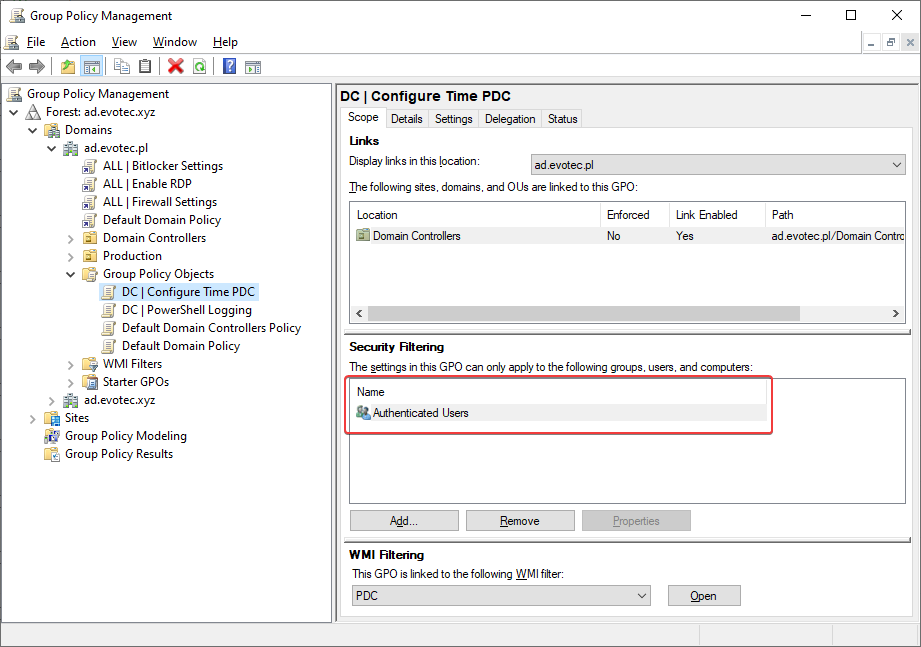Click the Add button under Security Filtering
Viewport: 921px width, 647px height.
404,520
